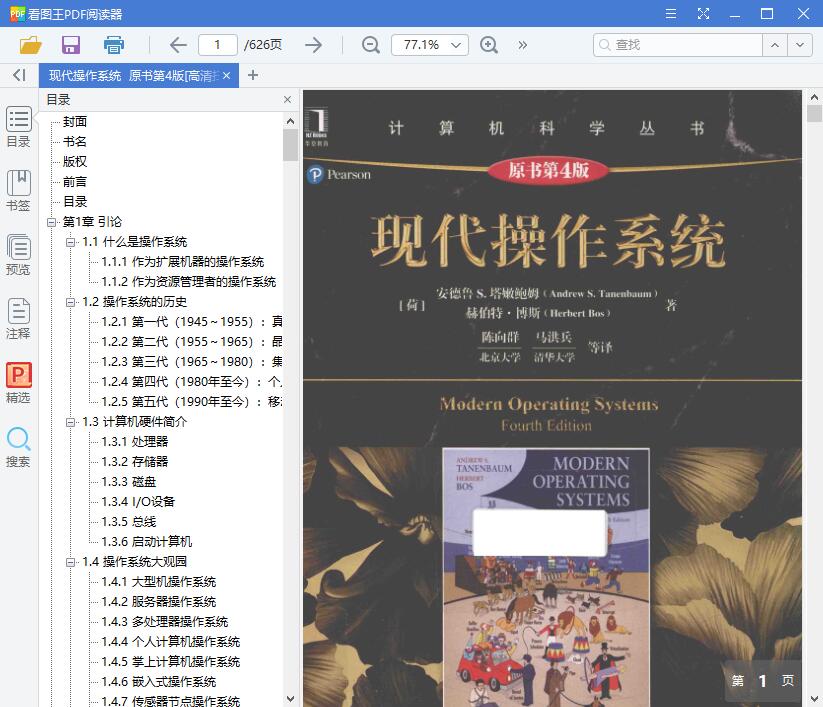Image resolution: width=823 pixels, height=707 pixels.
Task: Click the 查找 search field
Action: pos(678,45)
